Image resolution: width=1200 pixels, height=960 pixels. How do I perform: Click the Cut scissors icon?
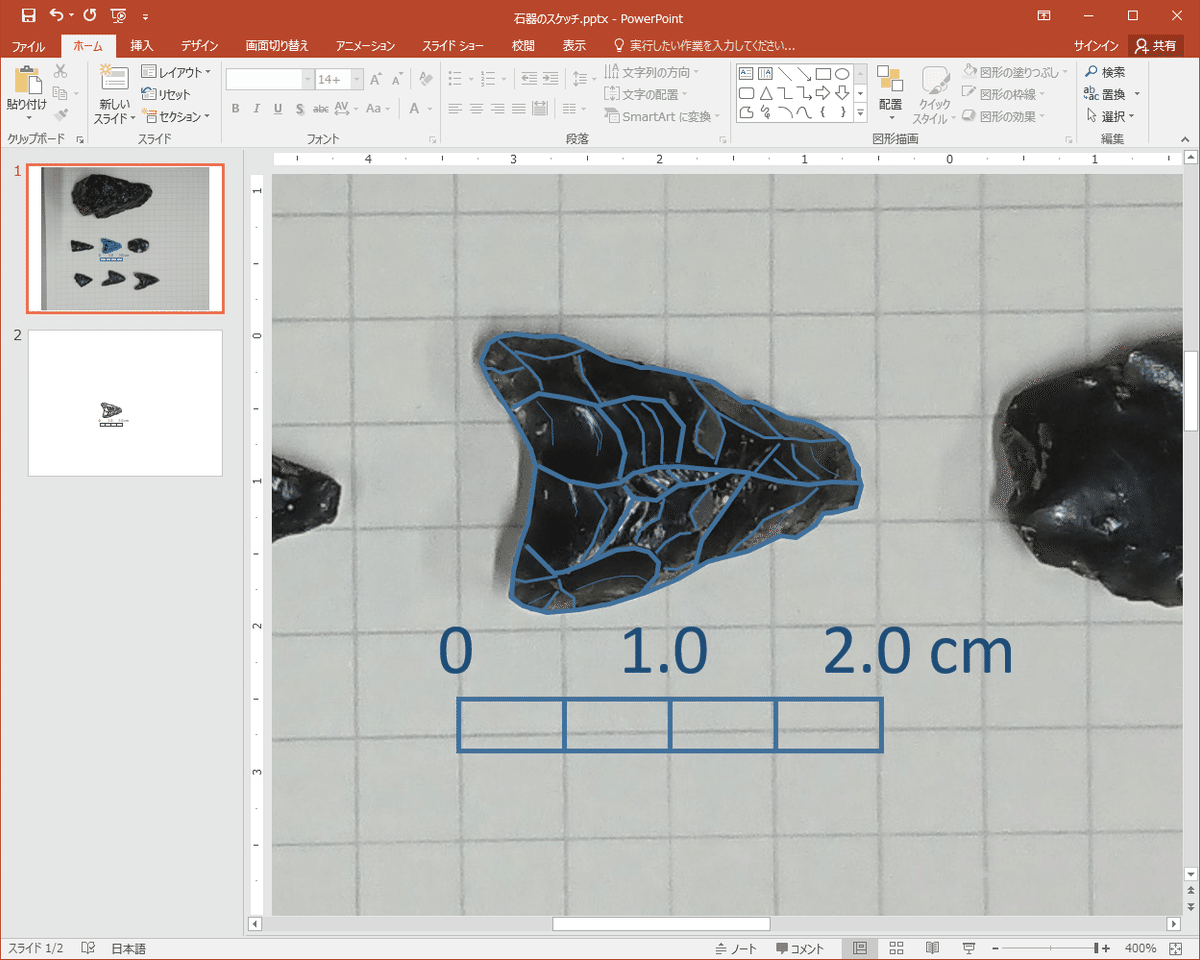pos(60,72)
